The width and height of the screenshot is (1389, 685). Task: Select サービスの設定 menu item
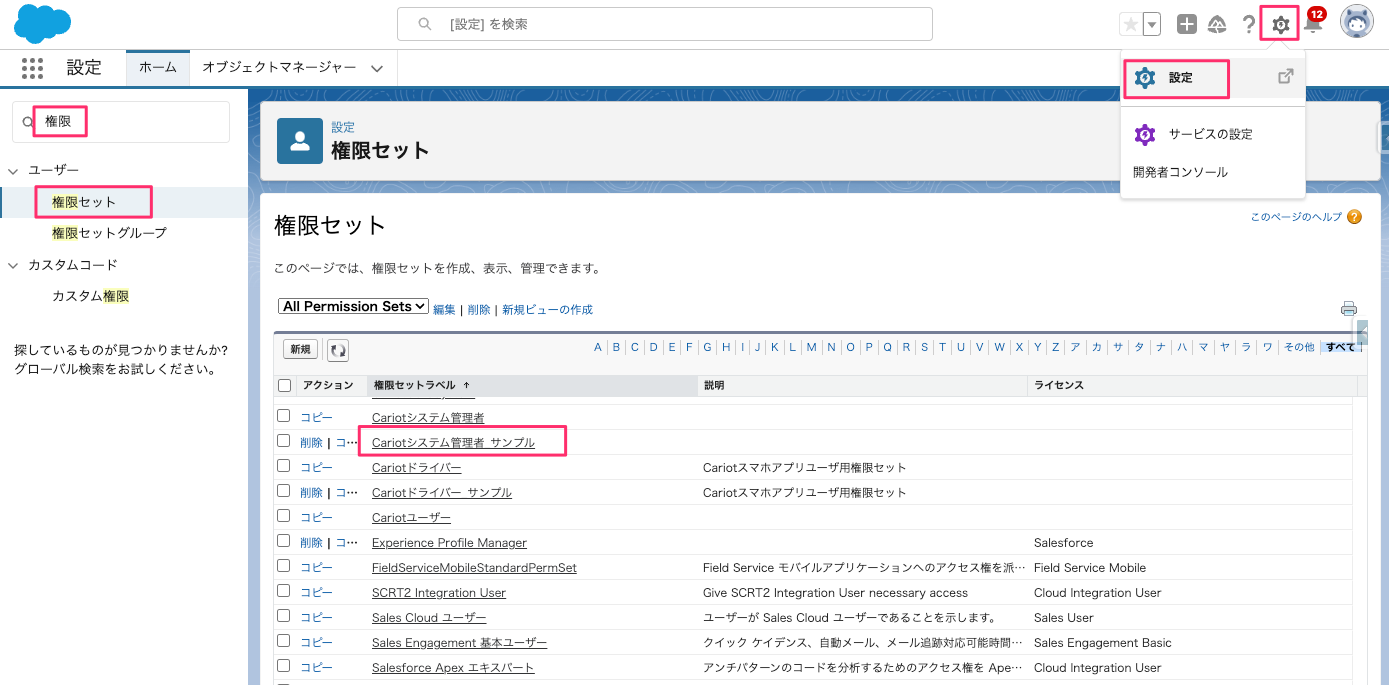tap(1210, 134)
